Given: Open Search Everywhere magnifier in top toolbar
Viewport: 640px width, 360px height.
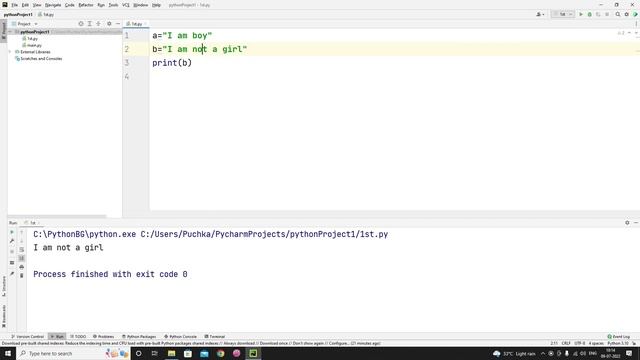Looking at the screenshot, I should pyautogui.click(x=618, y=14).
